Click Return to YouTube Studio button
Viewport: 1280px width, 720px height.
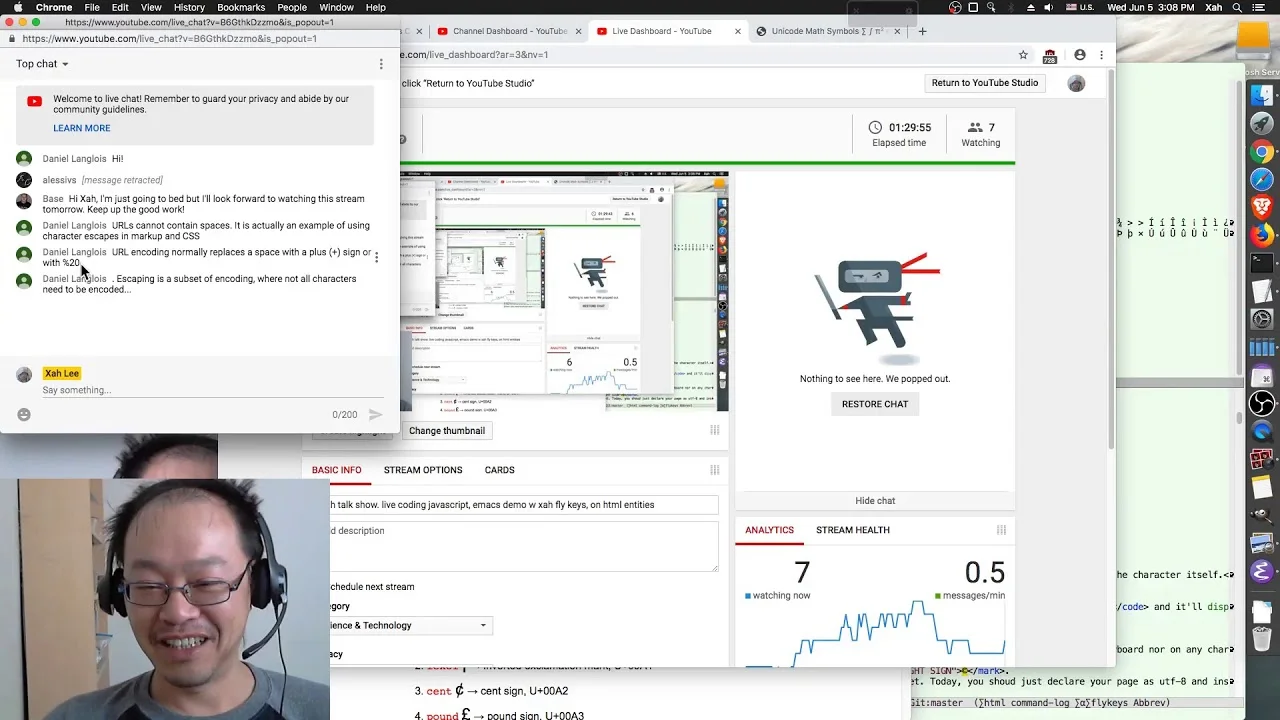(x=985, y=83)
